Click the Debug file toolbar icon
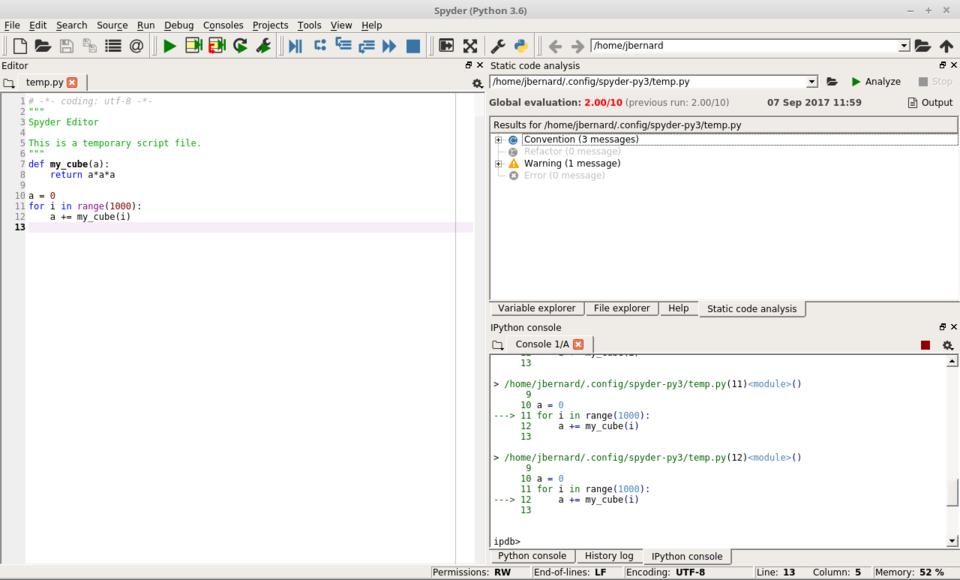The width and height of the screenshot is (960, 580). (x=295, y=46)
